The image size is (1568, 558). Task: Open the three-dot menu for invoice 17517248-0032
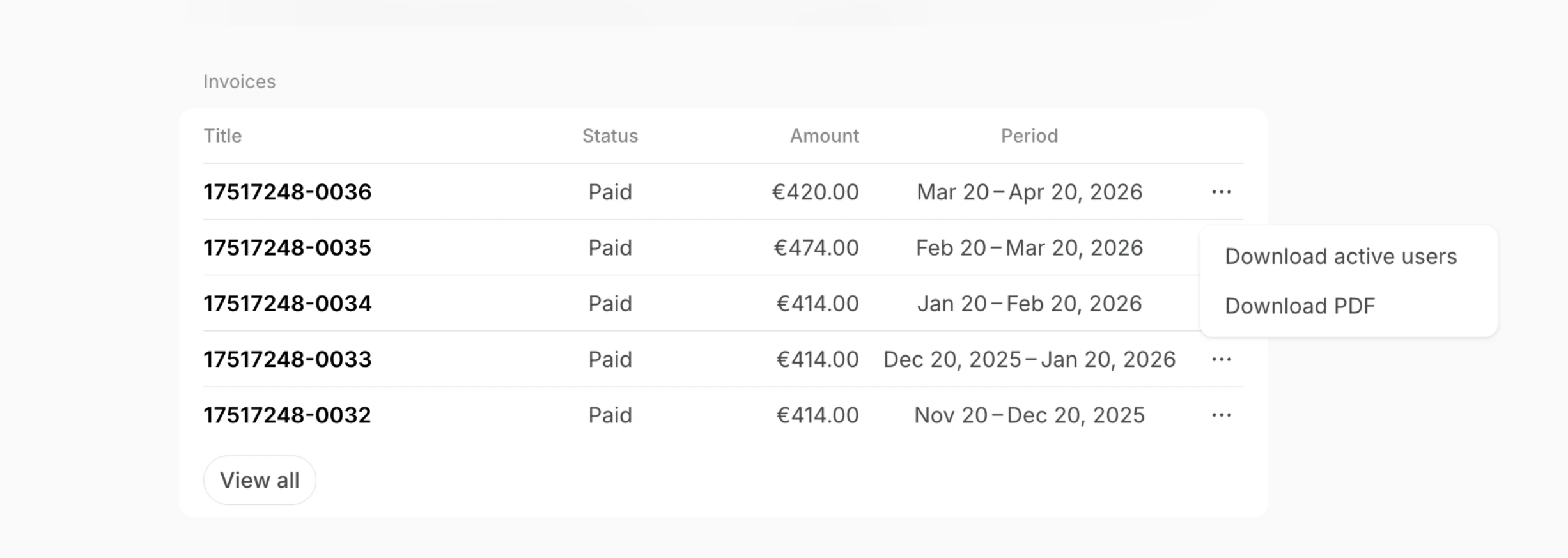click(1221, 415)
